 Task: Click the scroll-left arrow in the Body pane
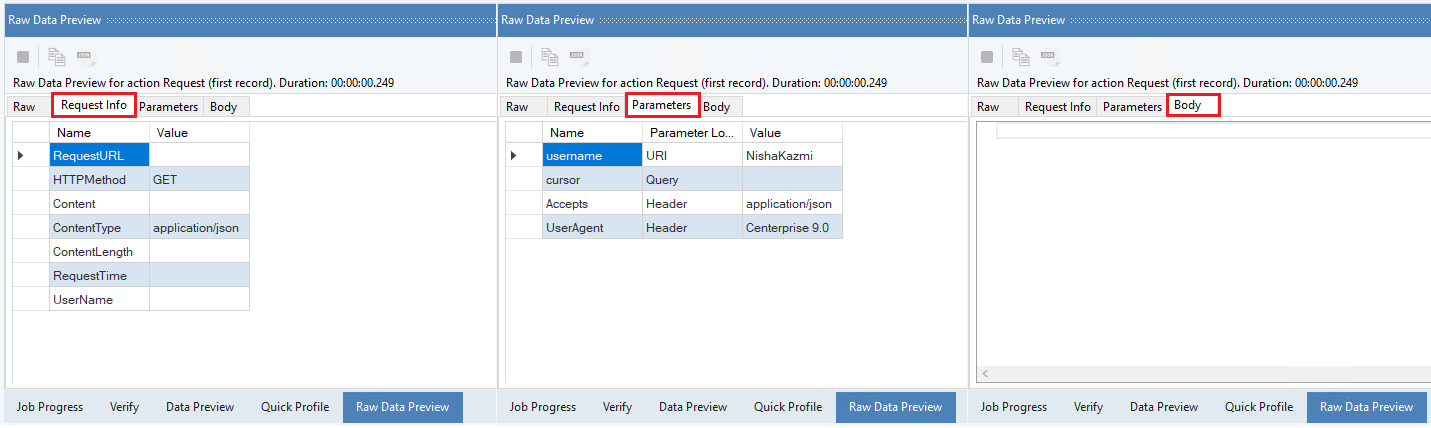(986, 373)
